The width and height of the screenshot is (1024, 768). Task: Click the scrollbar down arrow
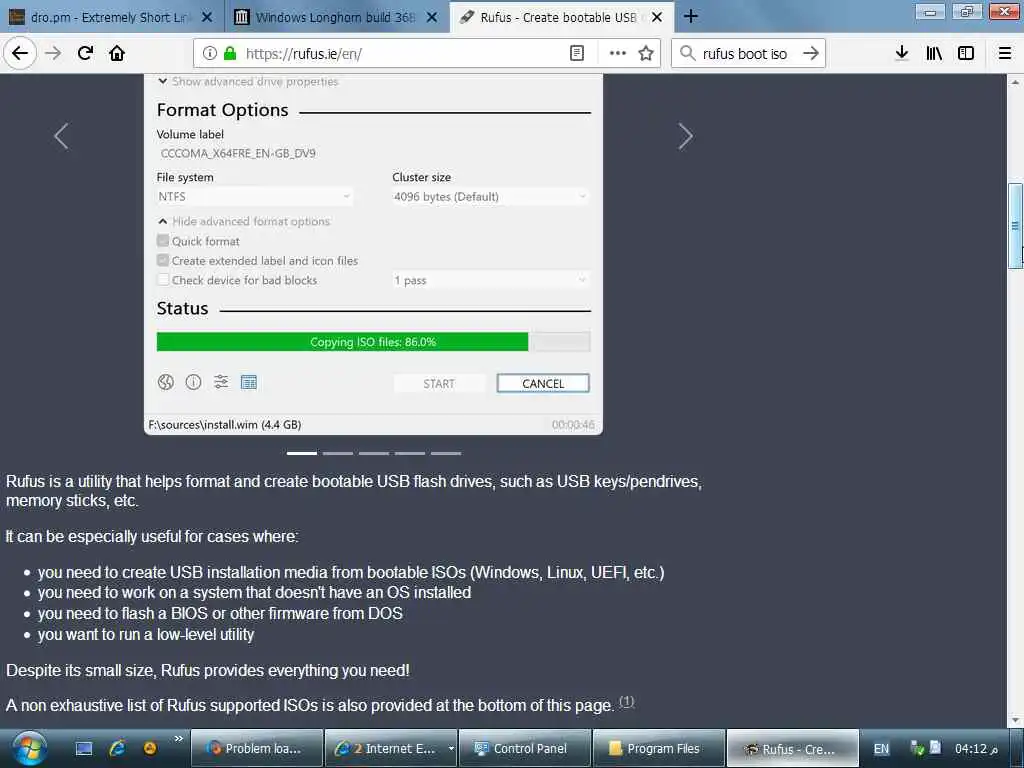click(x=1015, y=720)
